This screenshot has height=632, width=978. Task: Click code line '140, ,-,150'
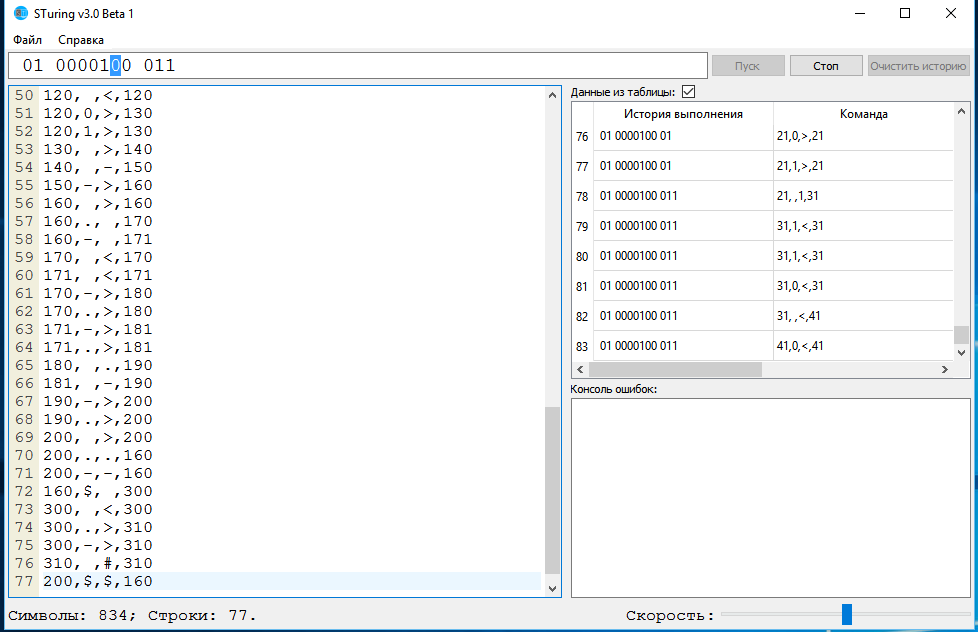tap(98, 167)
